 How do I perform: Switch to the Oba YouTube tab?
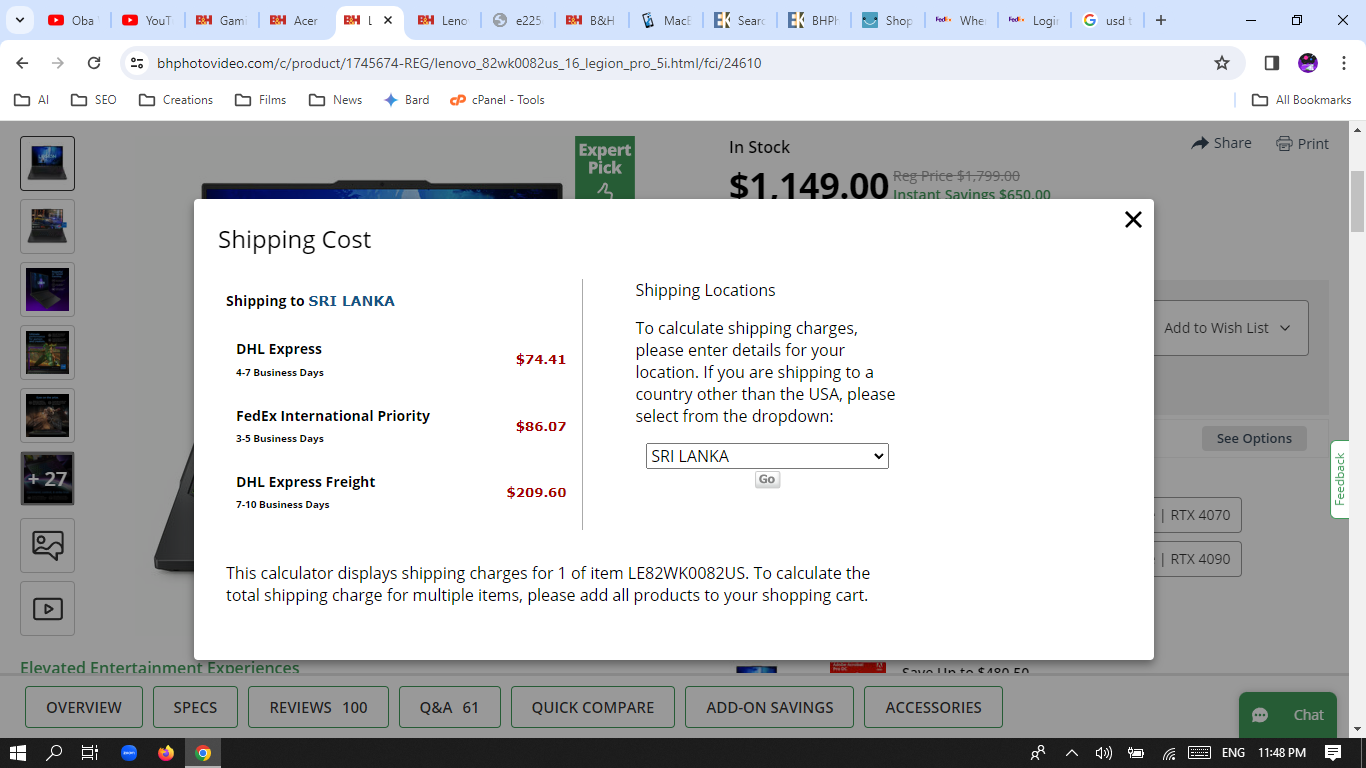pos(73,20)
